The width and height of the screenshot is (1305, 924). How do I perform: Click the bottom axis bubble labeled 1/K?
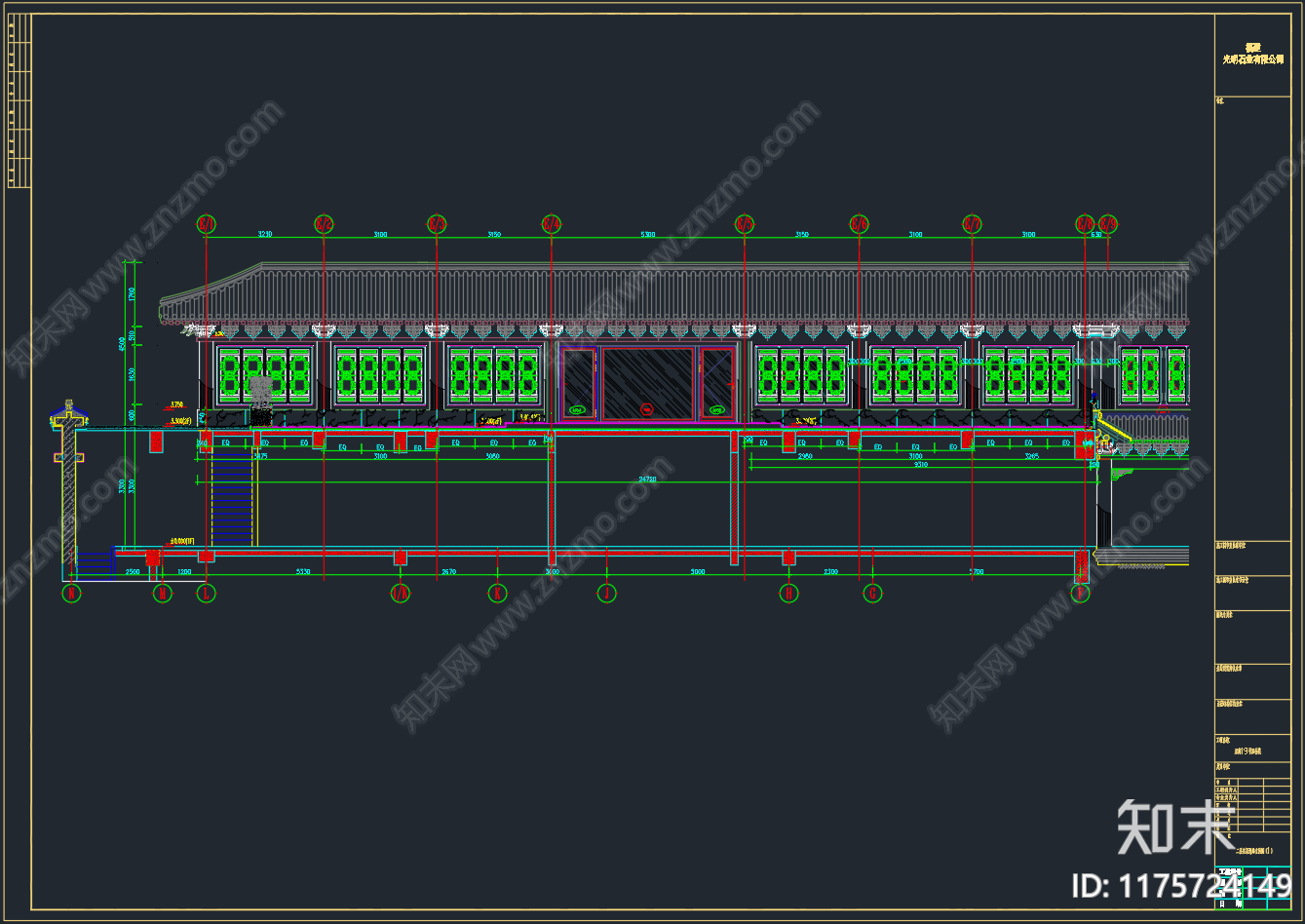point(400,593)
